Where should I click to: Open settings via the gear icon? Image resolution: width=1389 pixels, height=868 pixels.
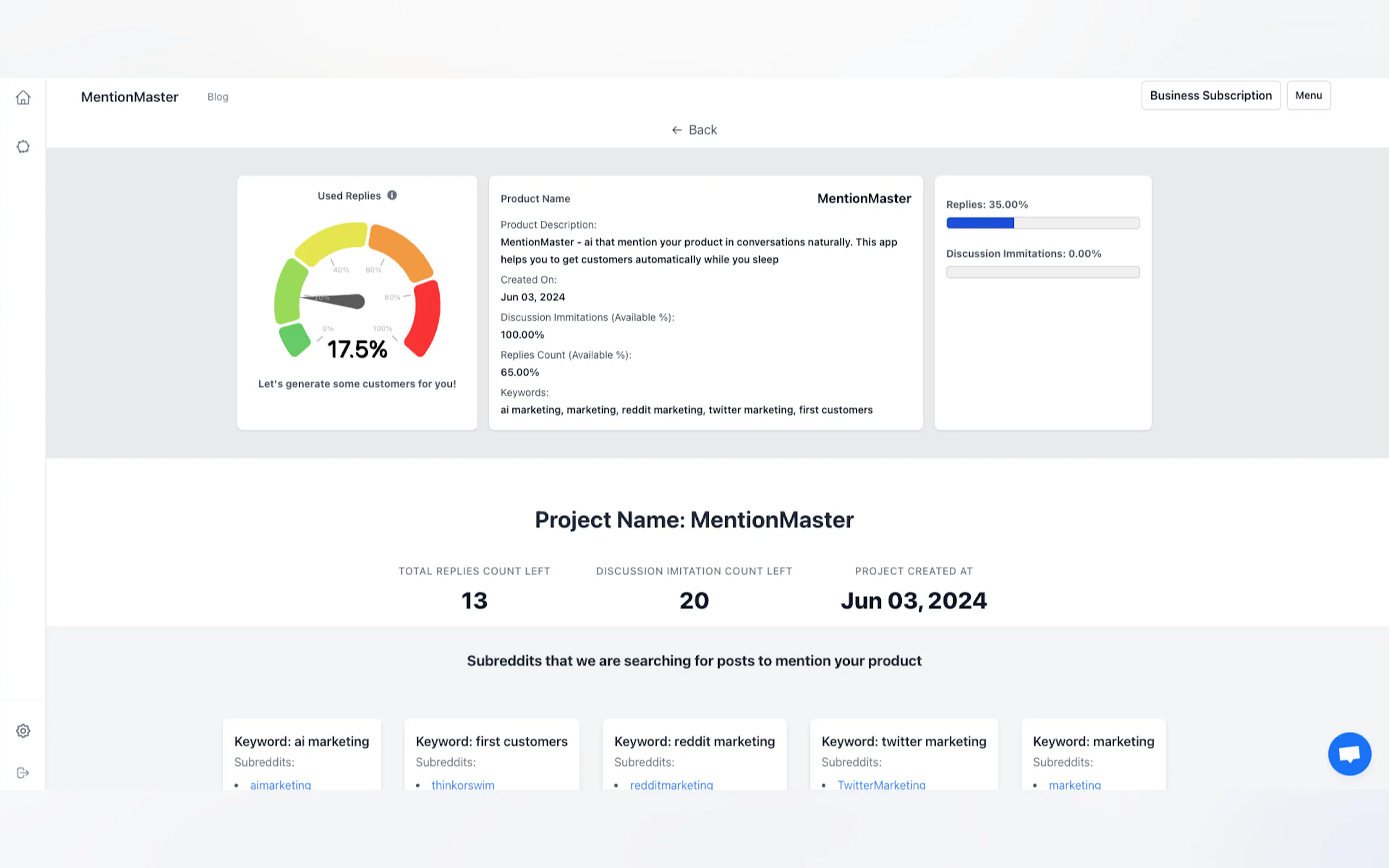click(23, 731)
